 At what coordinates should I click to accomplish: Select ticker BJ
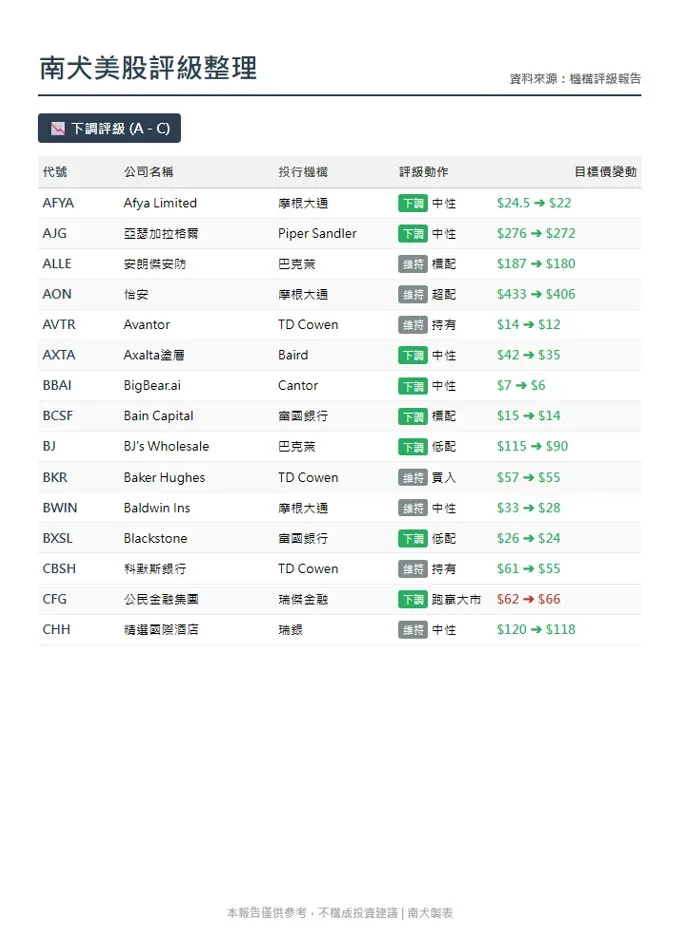[49, 446]
